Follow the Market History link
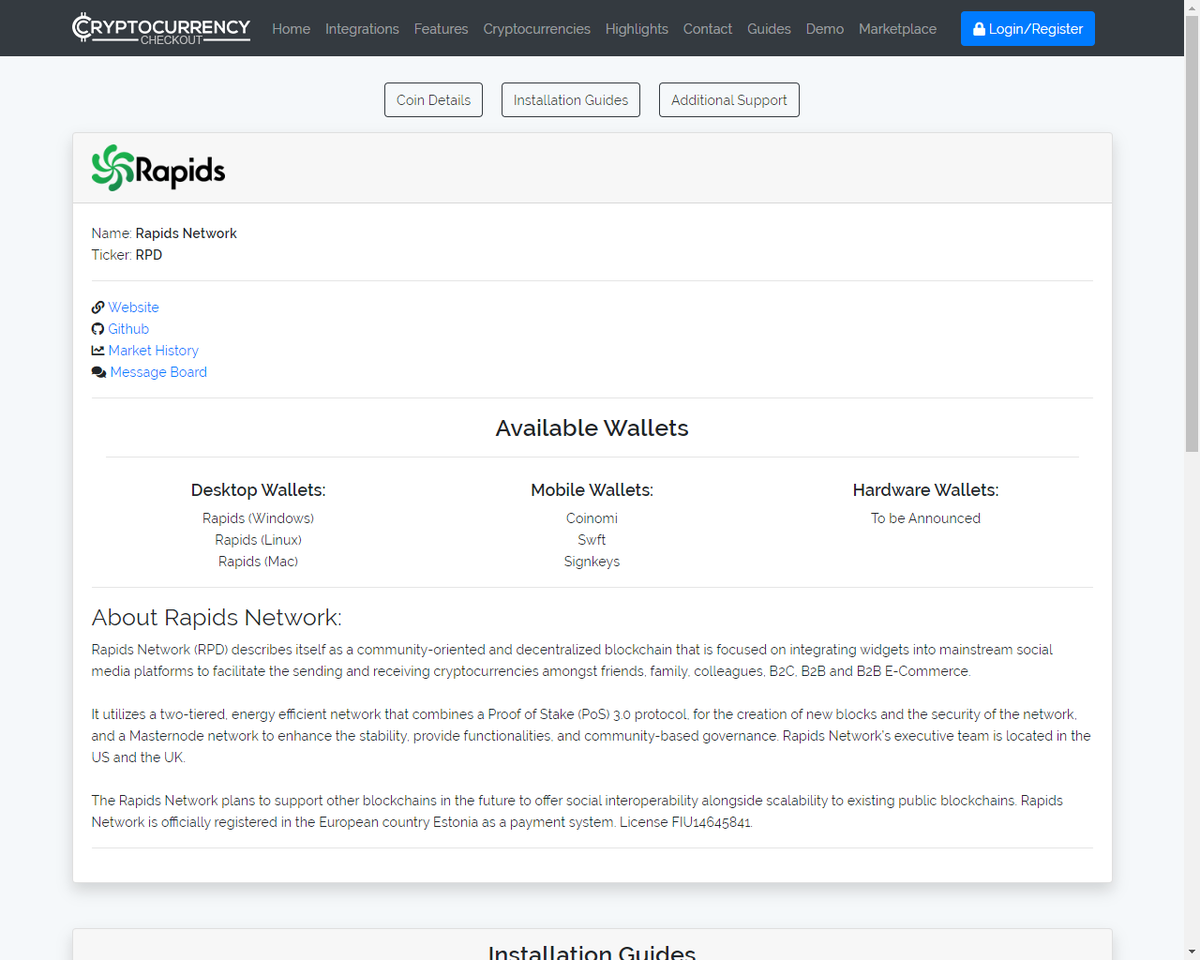The image size is (1200, 960). click(x=154, y=350)
